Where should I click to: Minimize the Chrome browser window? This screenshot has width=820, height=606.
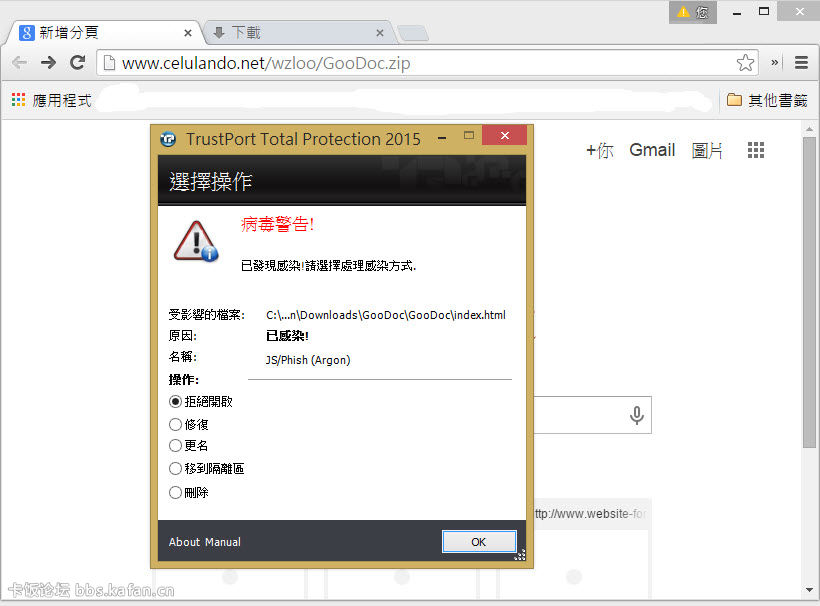[737, 13]
